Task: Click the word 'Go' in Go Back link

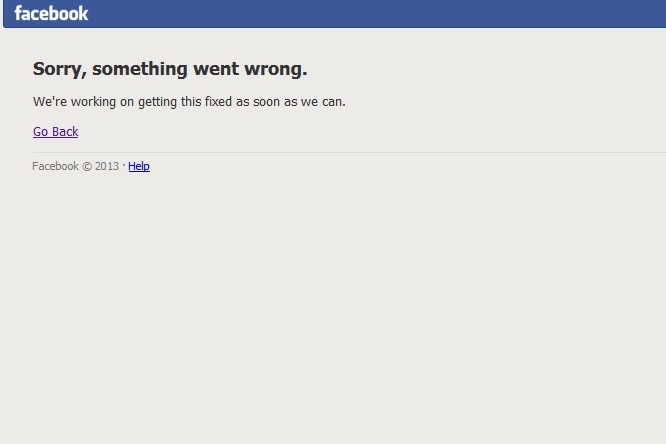Action: (40, 132)
